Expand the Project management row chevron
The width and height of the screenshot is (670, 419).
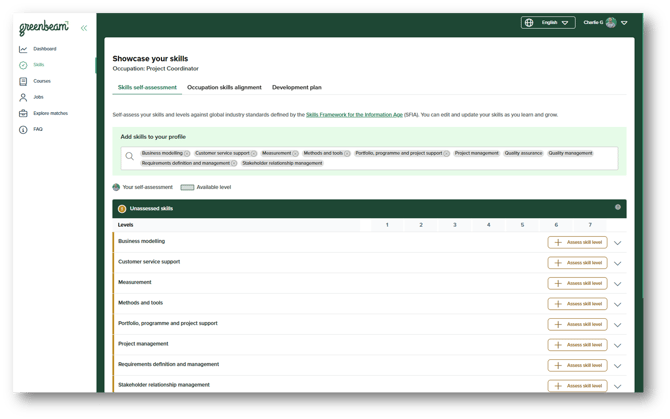point(618,345)
